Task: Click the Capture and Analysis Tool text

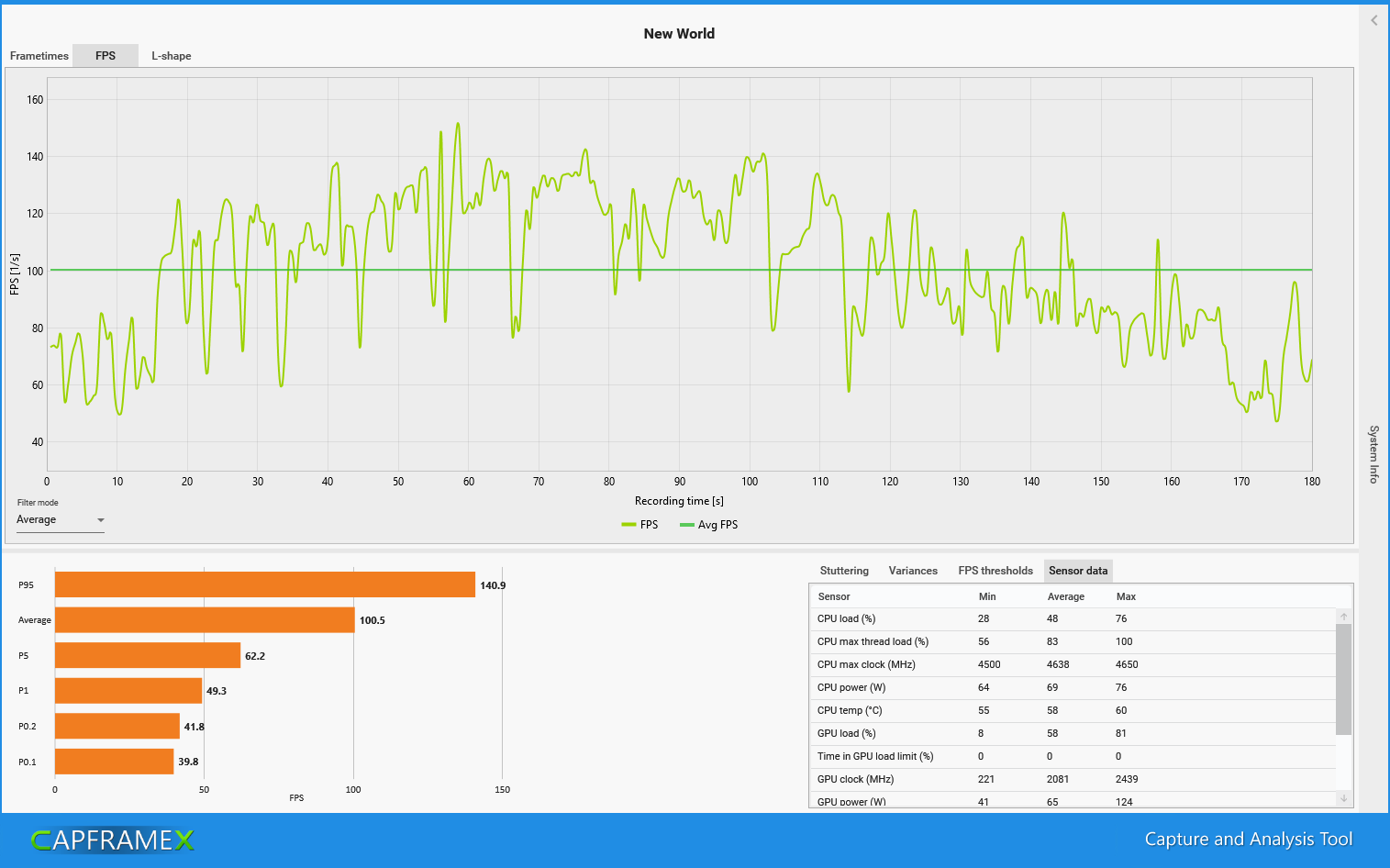Action: [1249, 840]
